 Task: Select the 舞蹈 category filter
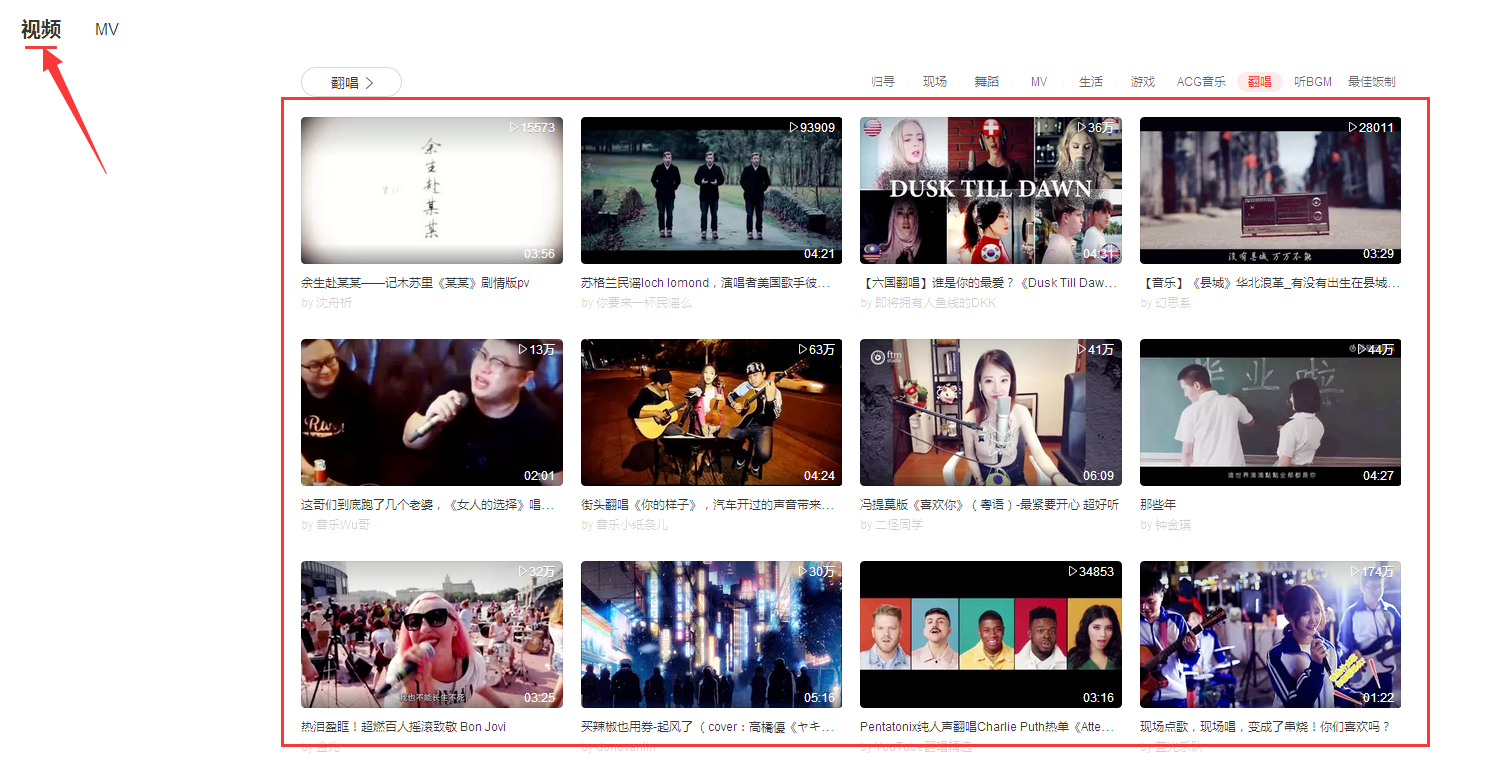click(x=987, y=82)
